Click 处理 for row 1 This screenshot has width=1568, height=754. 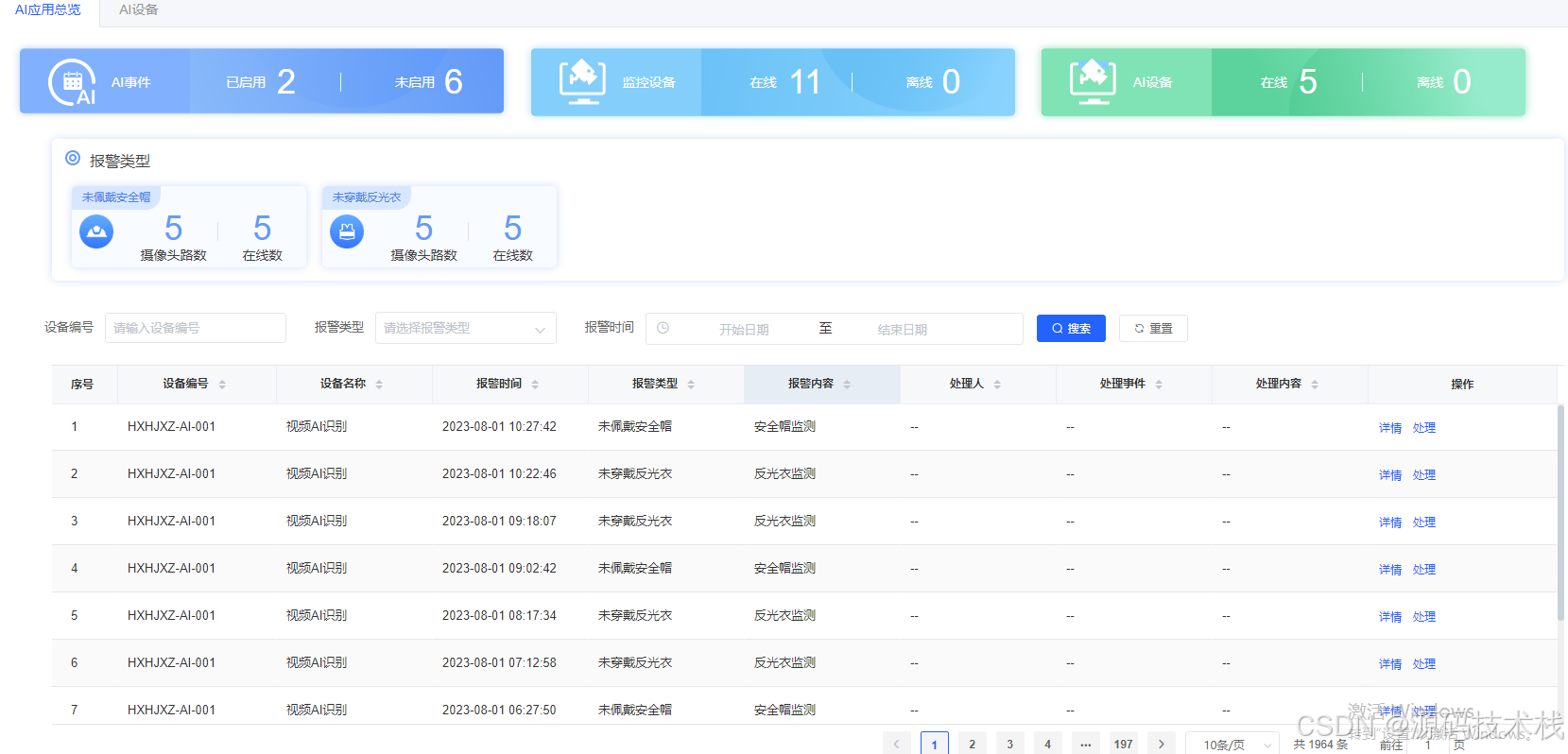pyautogui.click(x=1424, y=428)
